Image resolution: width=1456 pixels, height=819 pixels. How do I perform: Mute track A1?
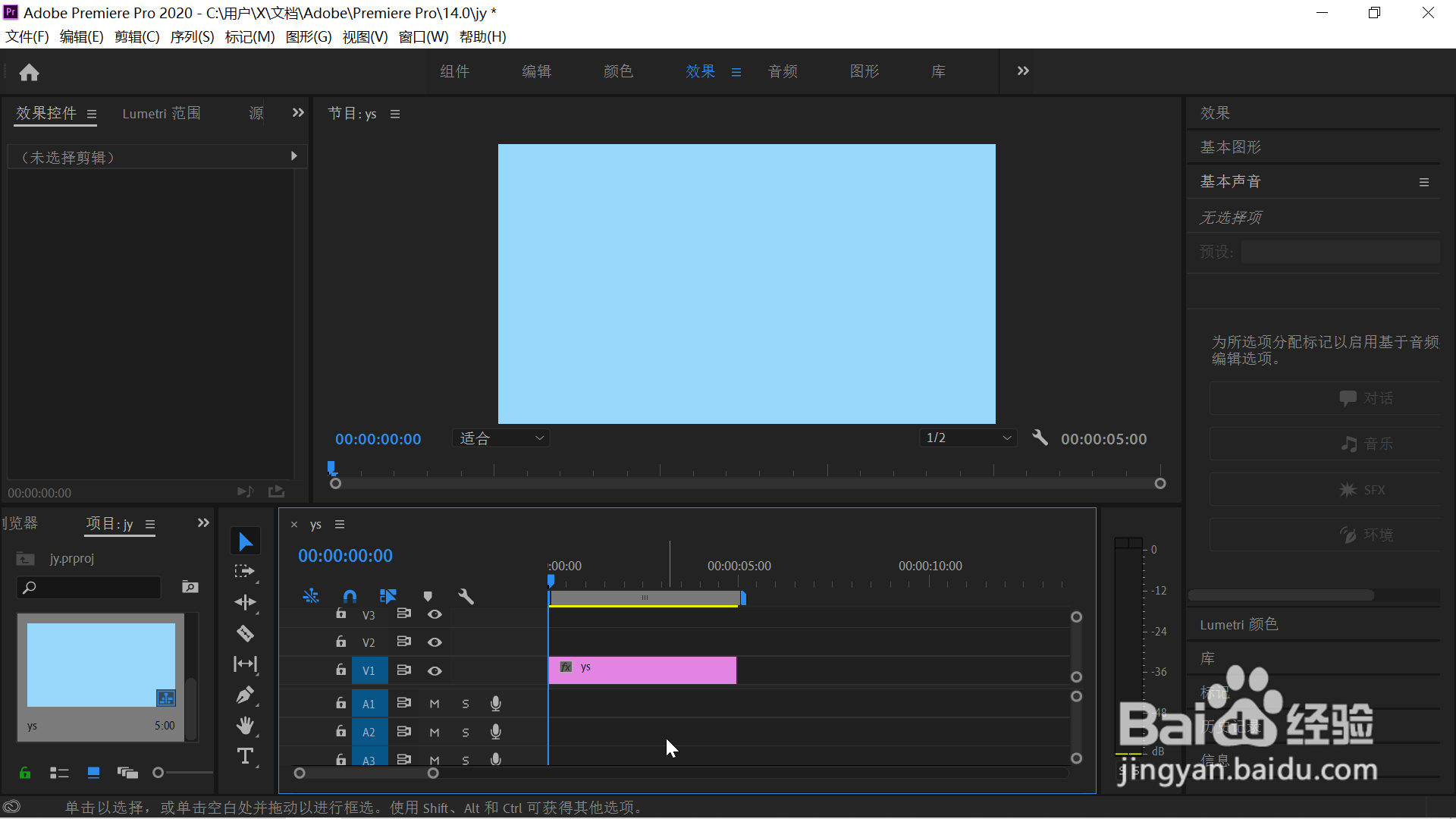tap(435, 704)
